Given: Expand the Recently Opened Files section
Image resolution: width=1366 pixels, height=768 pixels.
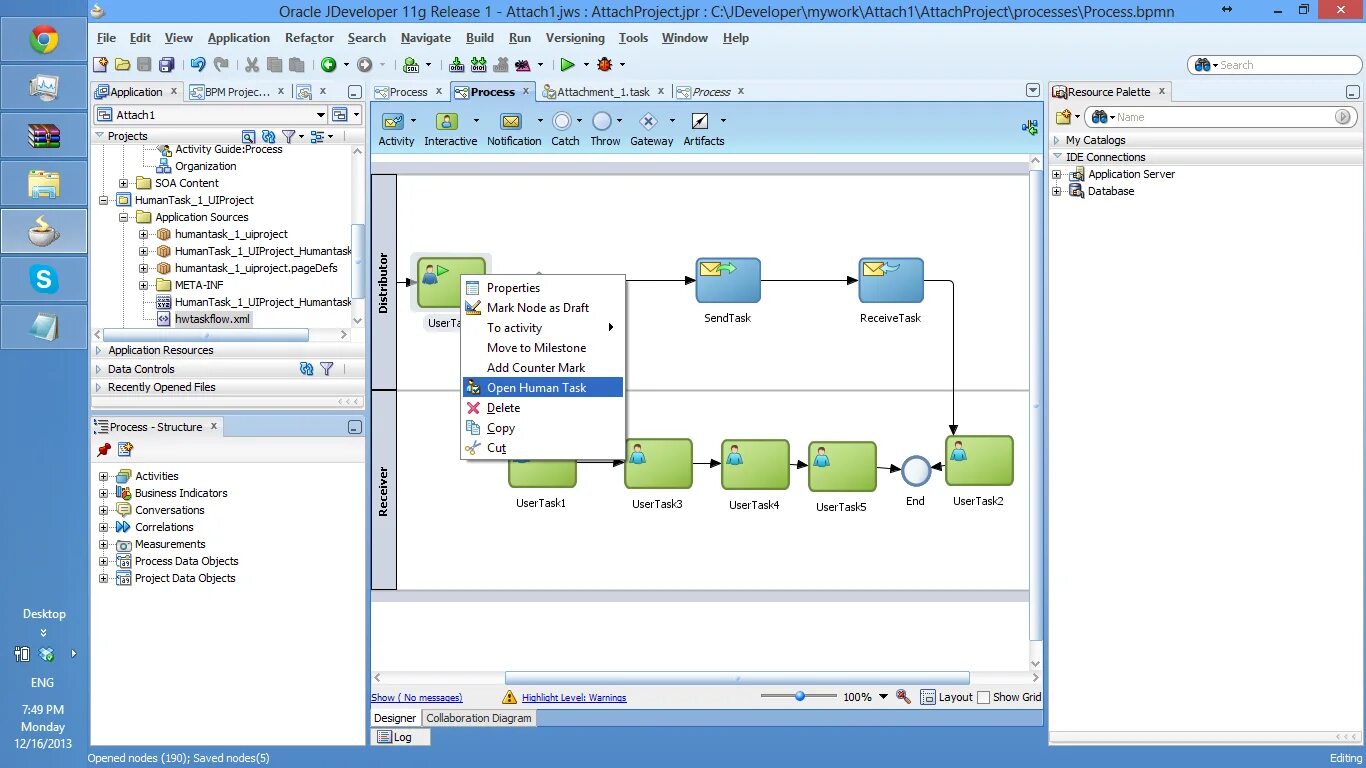Looking at the screenshot, I should pyautogui.click(x=99, y=387).
